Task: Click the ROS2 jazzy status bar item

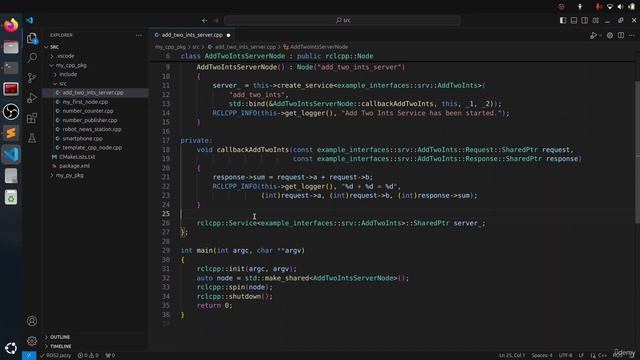Action: (x=56, y=356)
